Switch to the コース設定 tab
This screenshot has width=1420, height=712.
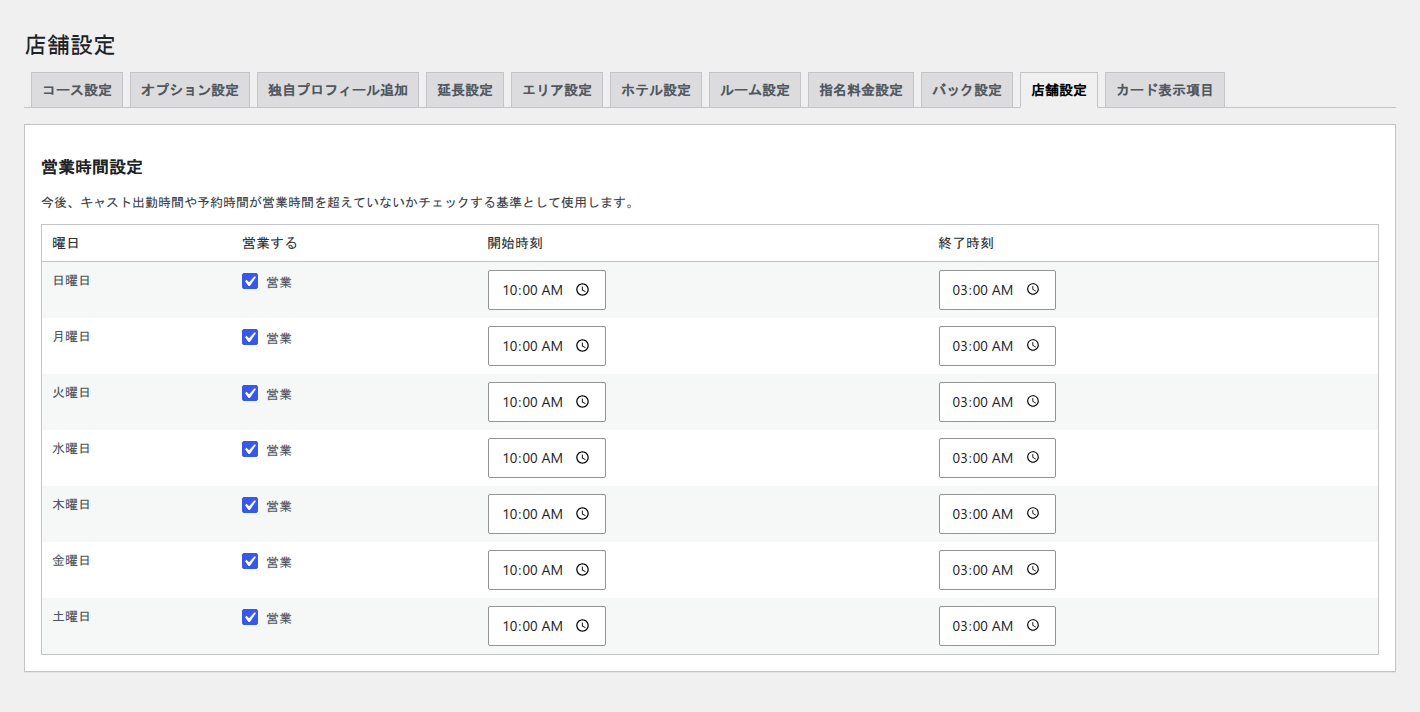(x=77, y=90)
